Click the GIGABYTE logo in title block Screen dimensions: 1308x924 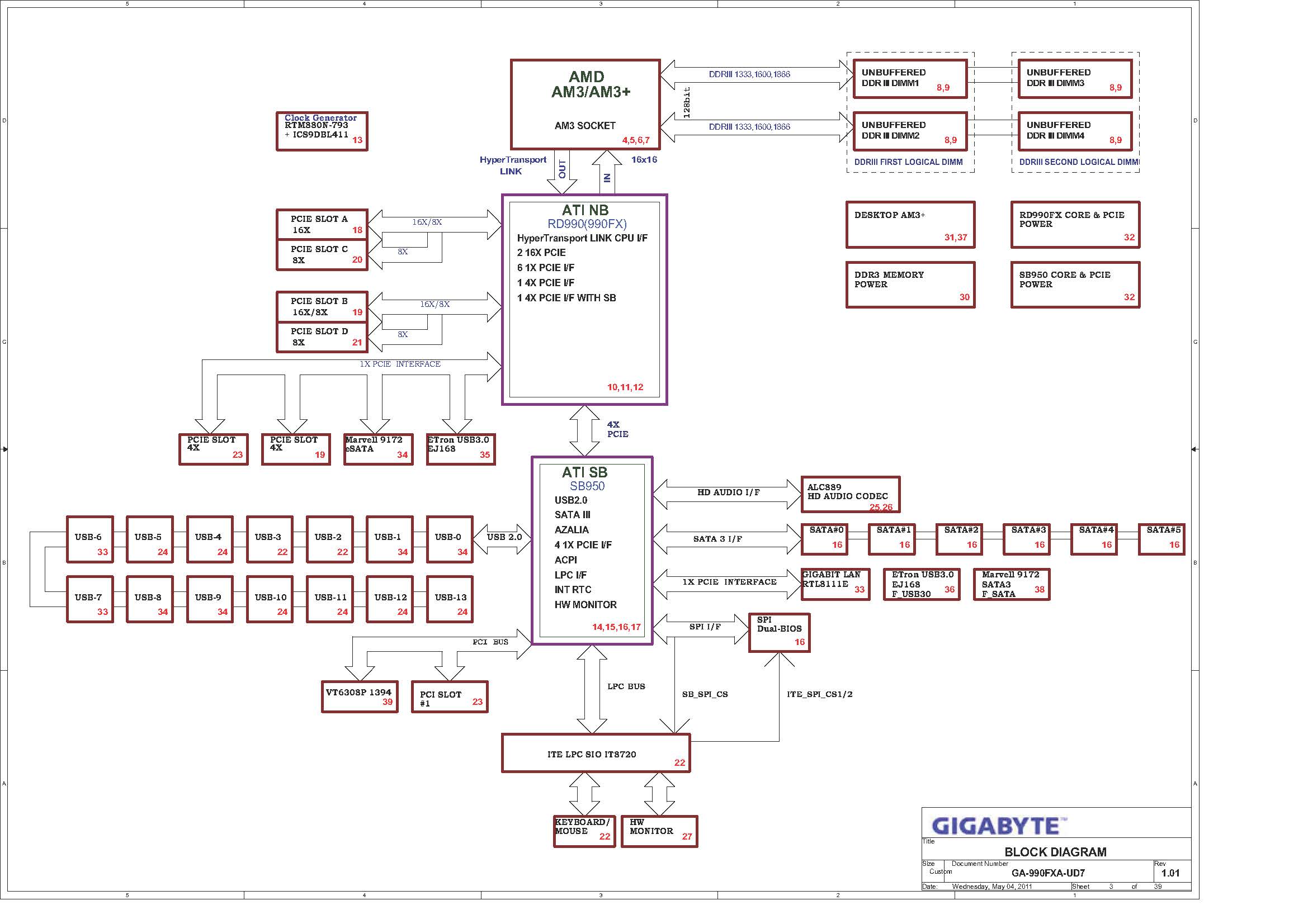[x=999, y=826]
